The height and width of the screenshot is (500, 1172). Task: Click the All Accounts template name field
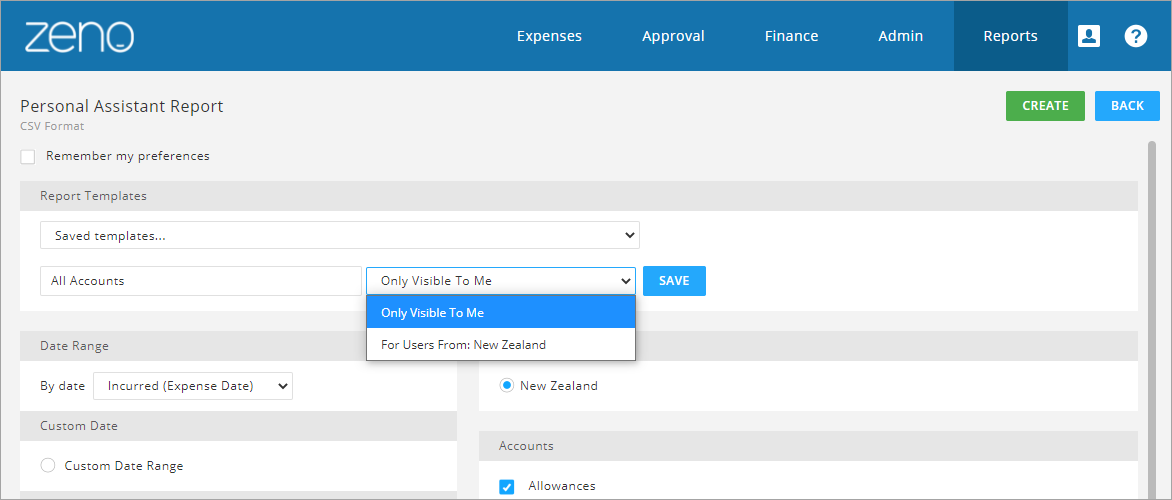201,281
